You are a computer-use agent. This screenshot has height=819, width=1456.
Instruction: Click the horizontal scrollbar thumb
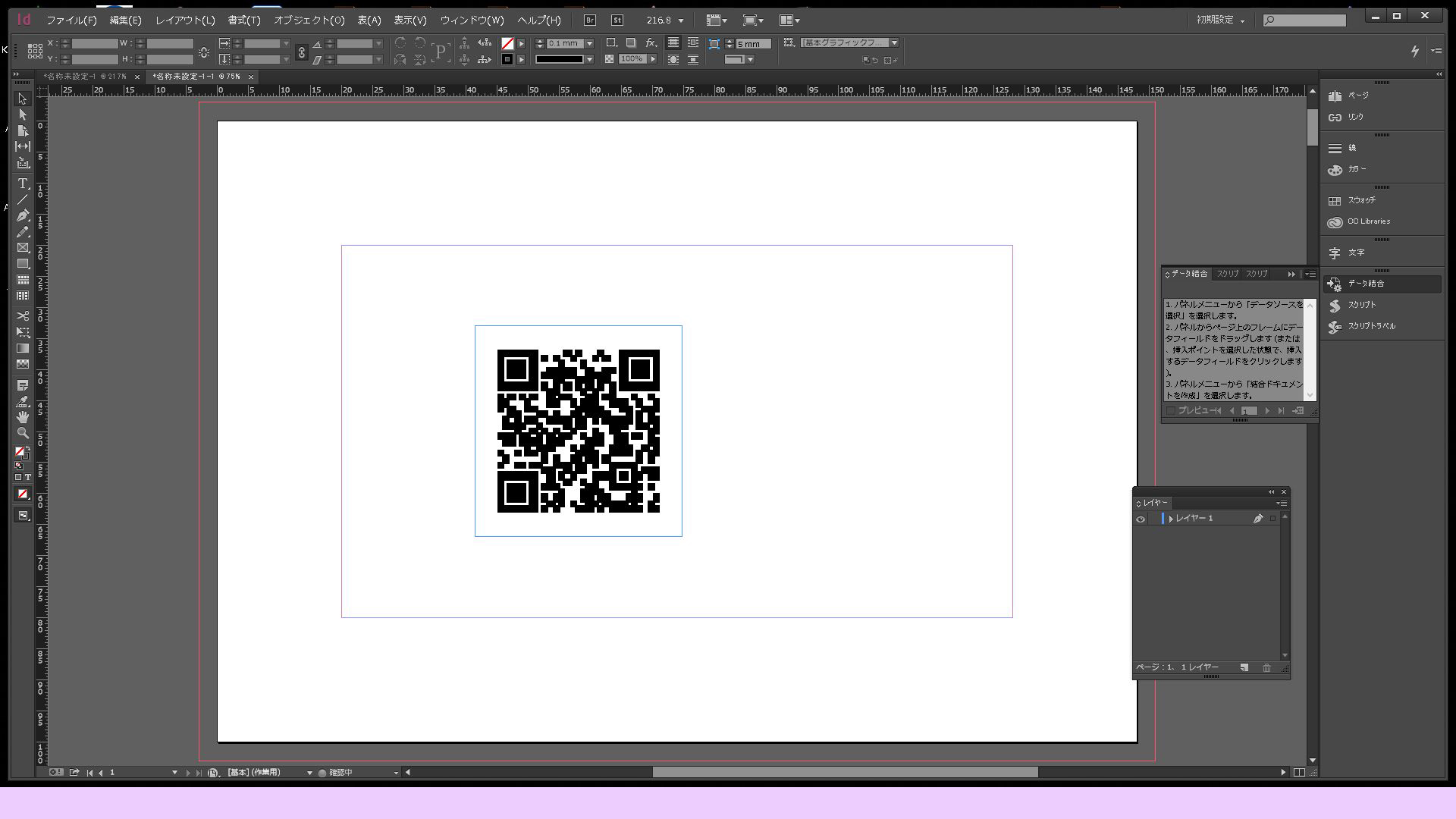click(845, 772)
